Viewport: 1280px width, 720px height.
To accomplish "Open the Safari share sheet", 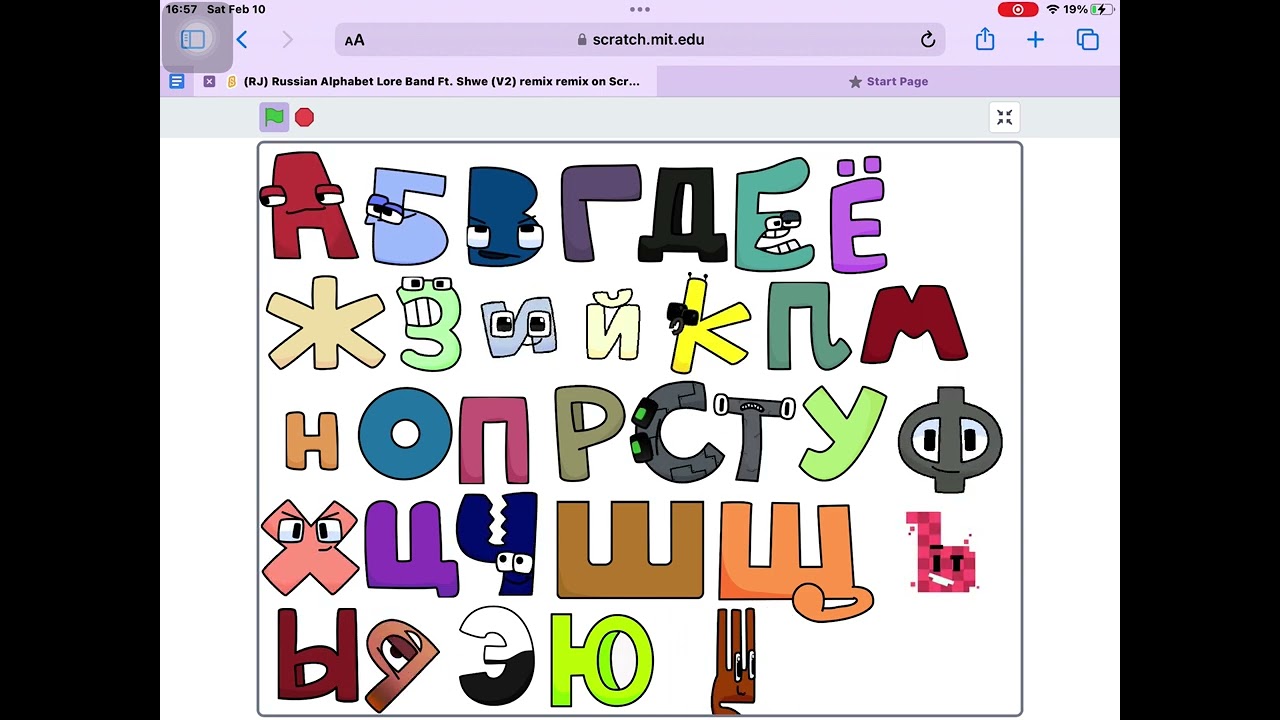I will point(985,39).
